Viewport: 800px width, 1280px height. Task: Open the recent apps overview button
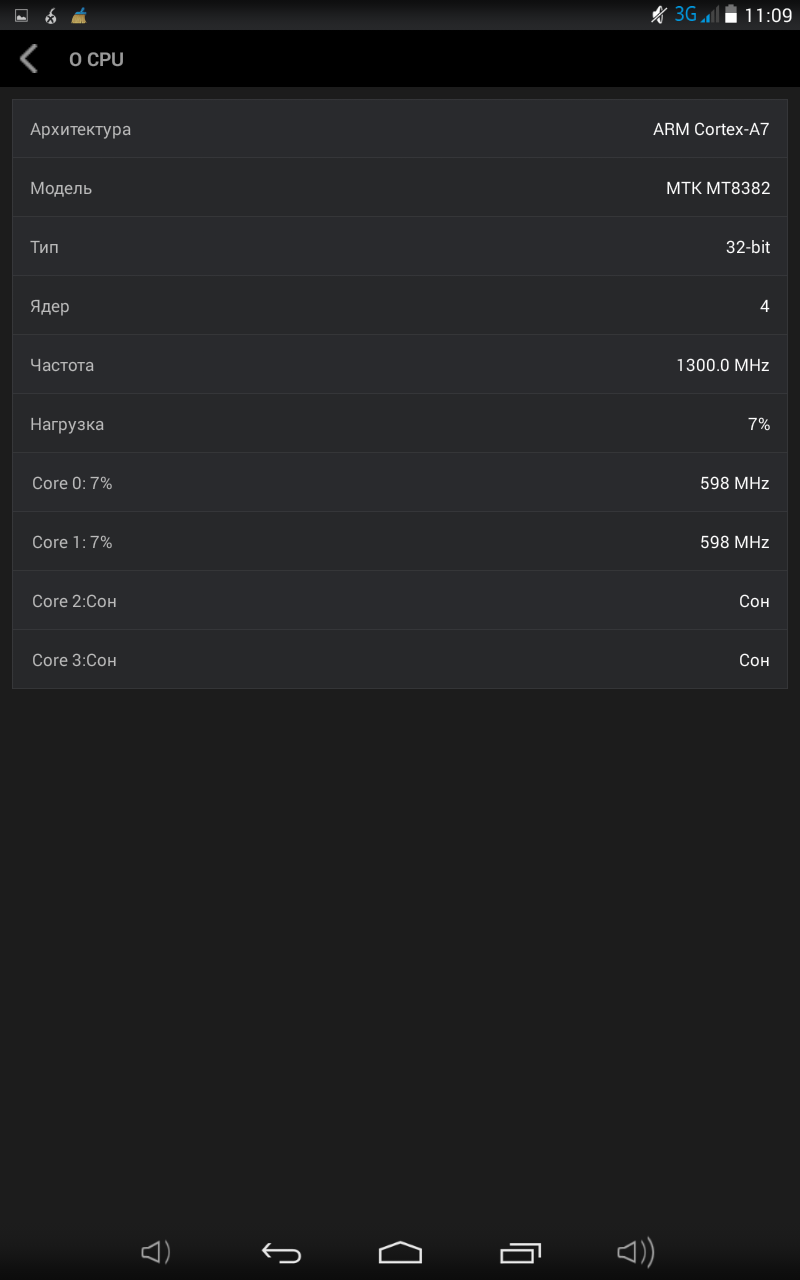tap(520, 1252)
